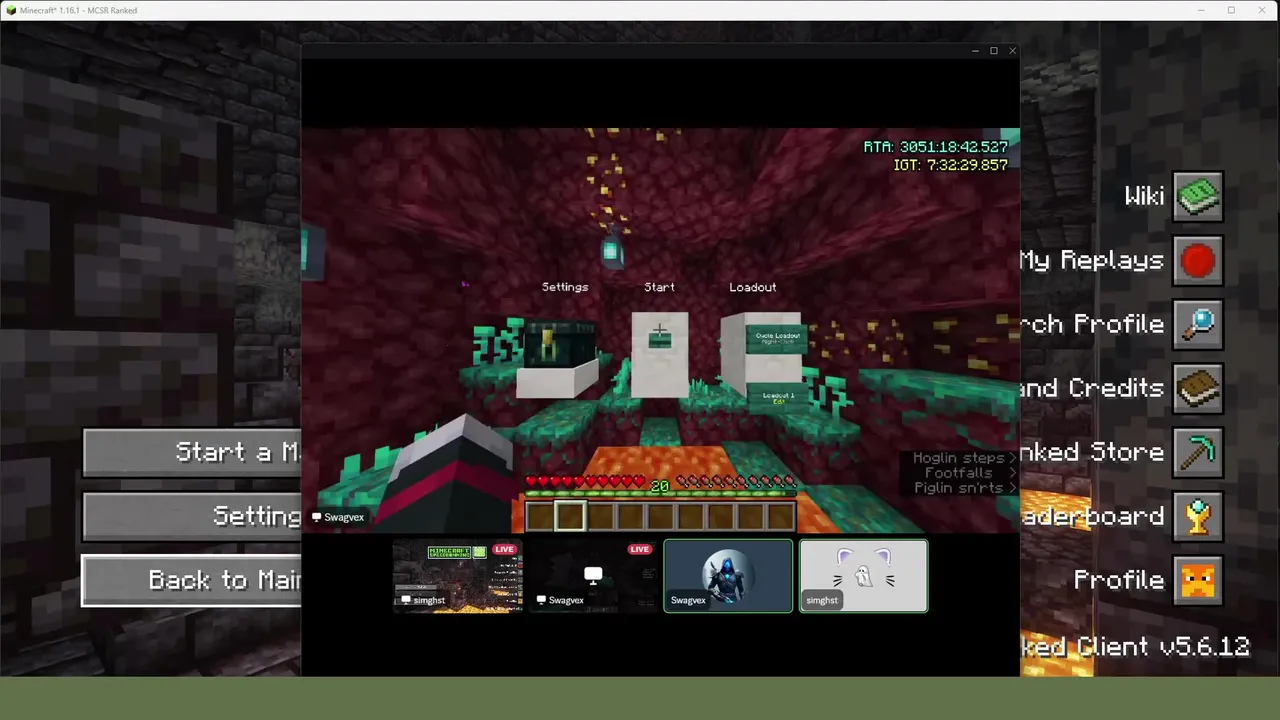Open Ranked Store pickaxe icon

coord(1198,452)
